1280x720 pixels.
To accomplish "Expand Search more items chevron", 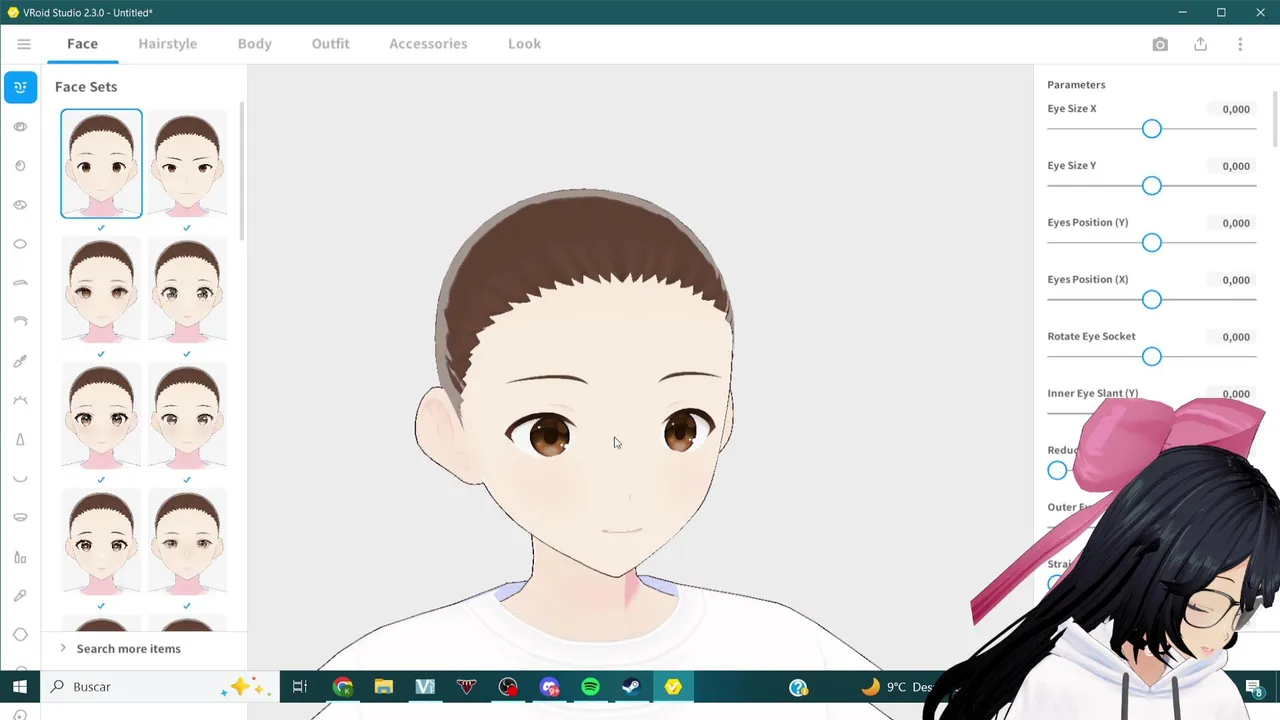I will click(63, 648).
